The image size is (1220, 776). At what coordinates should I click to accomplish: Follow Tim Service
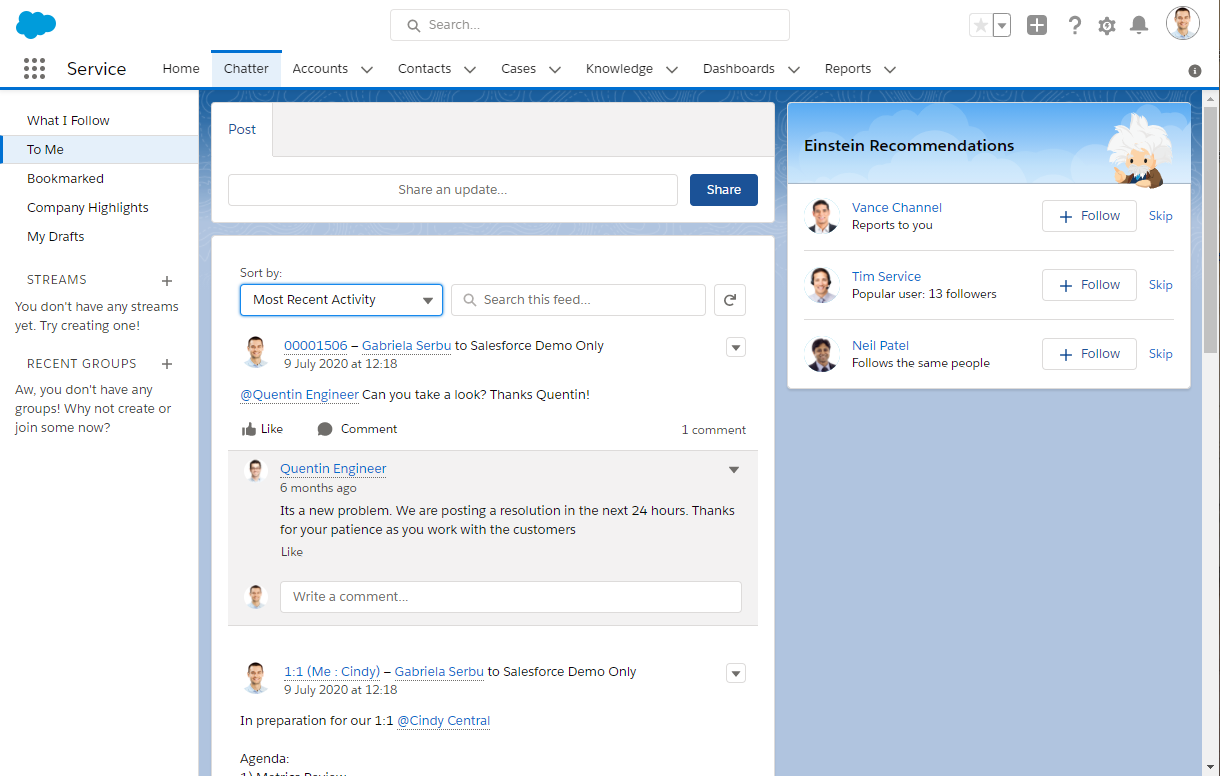click(x=1088, y=284)
